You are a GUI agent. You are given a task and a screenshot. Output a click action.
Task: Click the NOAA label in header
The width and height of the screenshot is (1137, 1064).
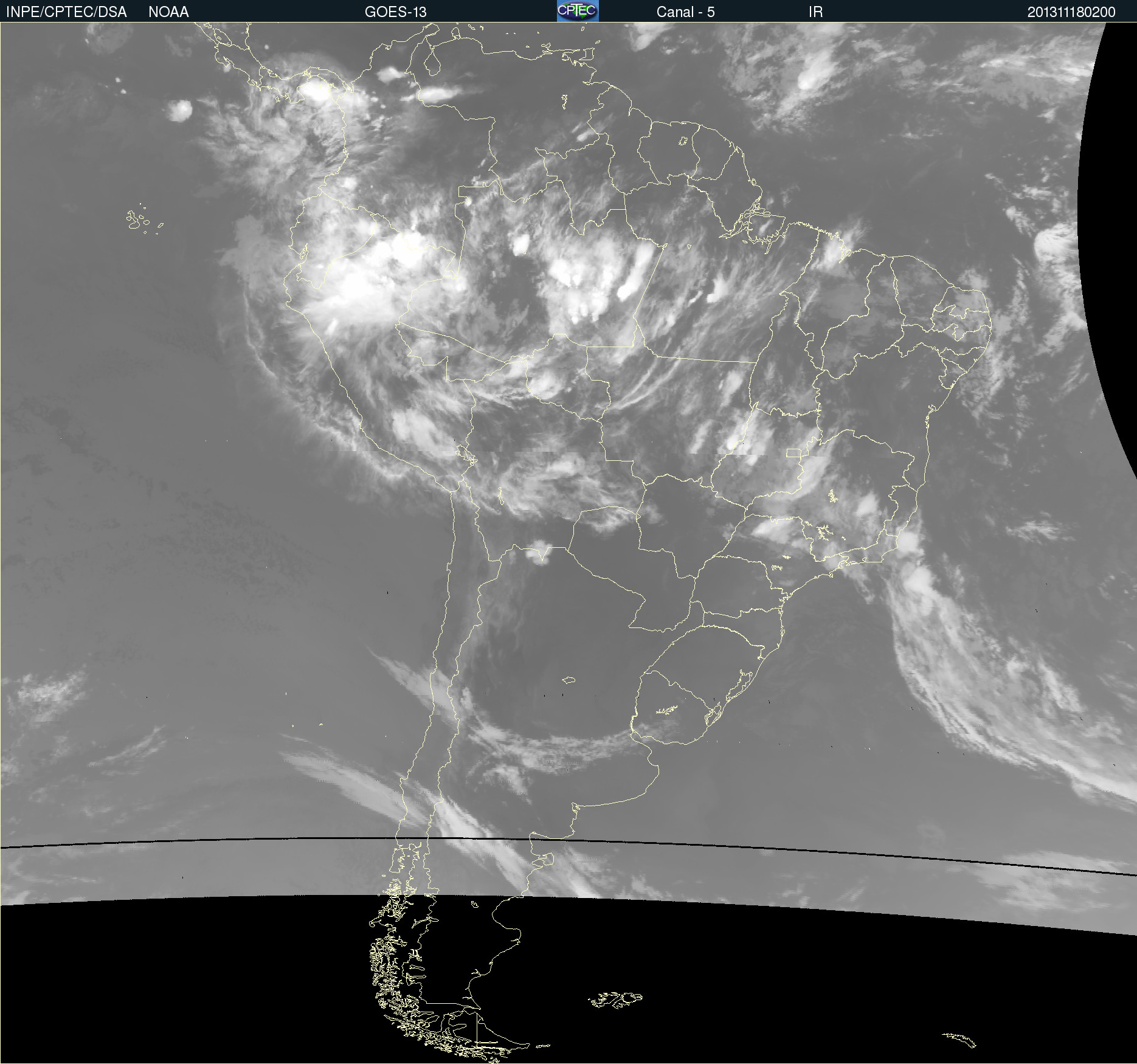tap(168, 12)
